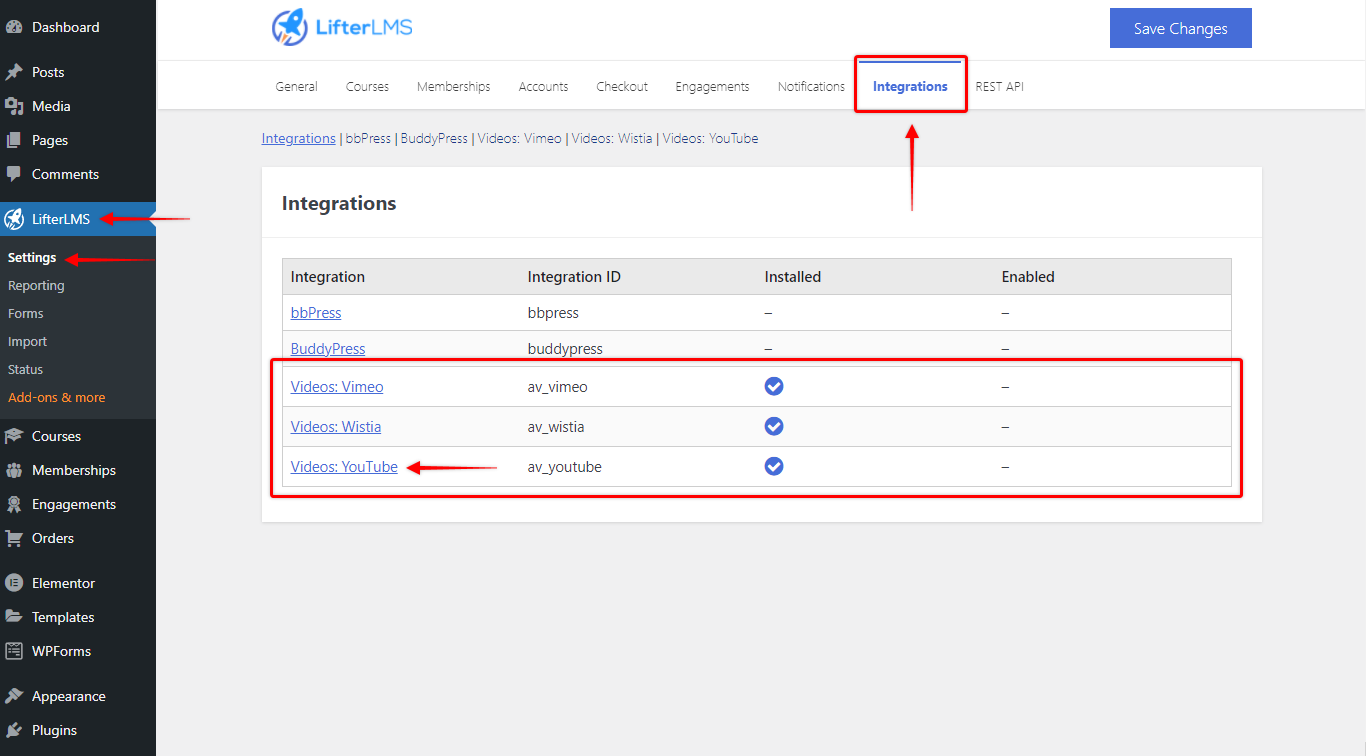1366x756 pixels.
Task: Click bbPress in sub-navigation
Action: pos(368,139)
